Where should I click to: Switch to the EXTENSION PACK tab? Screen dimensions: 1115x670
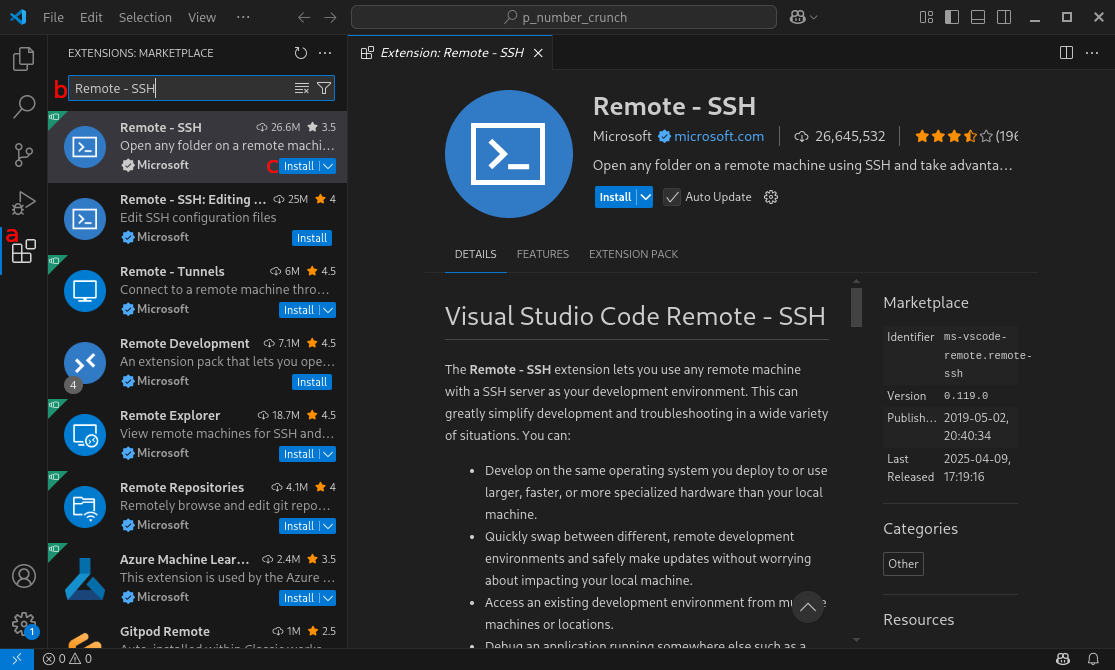633,254
